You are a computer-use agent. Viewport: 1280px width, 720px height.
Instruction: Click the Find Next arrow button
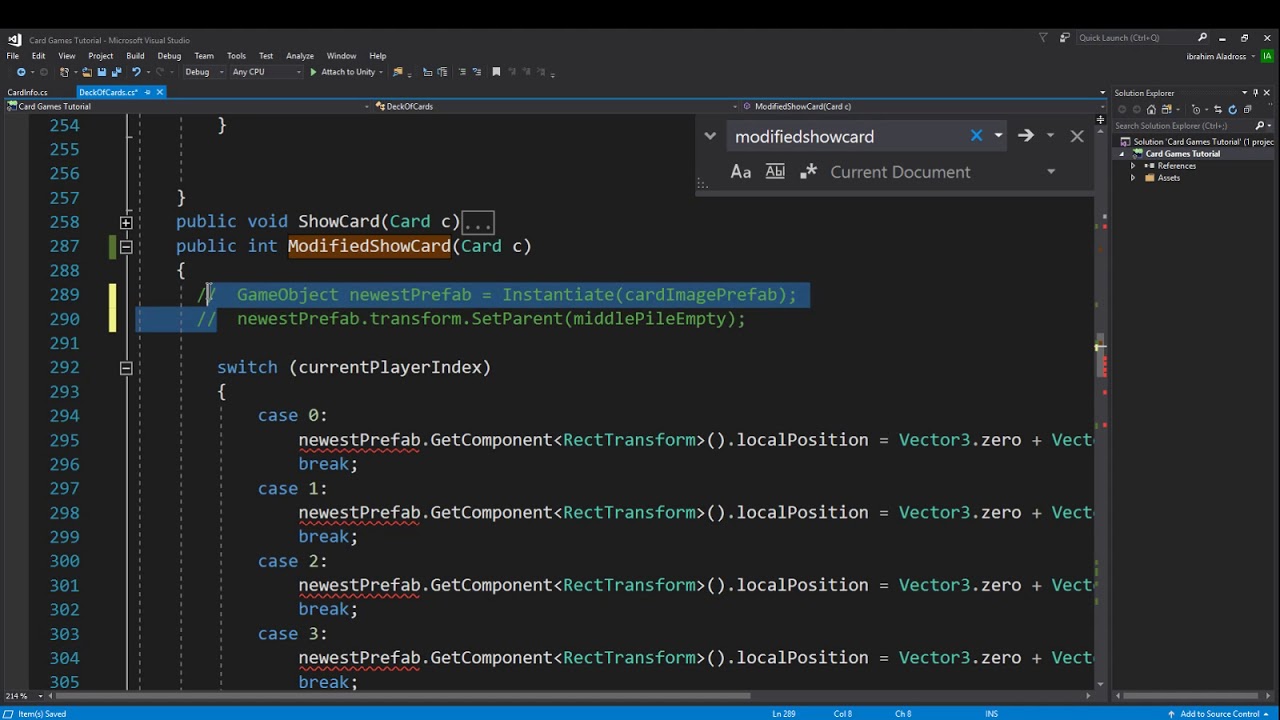point(1025,136)
